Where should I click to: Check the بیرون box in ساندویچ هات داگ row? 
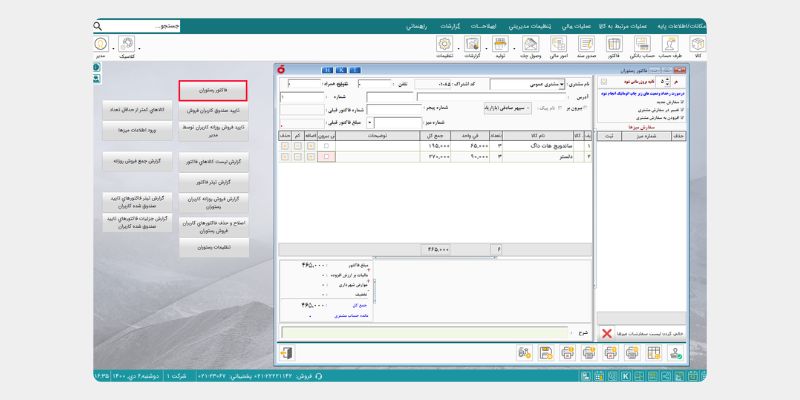[x=327, y=146]
